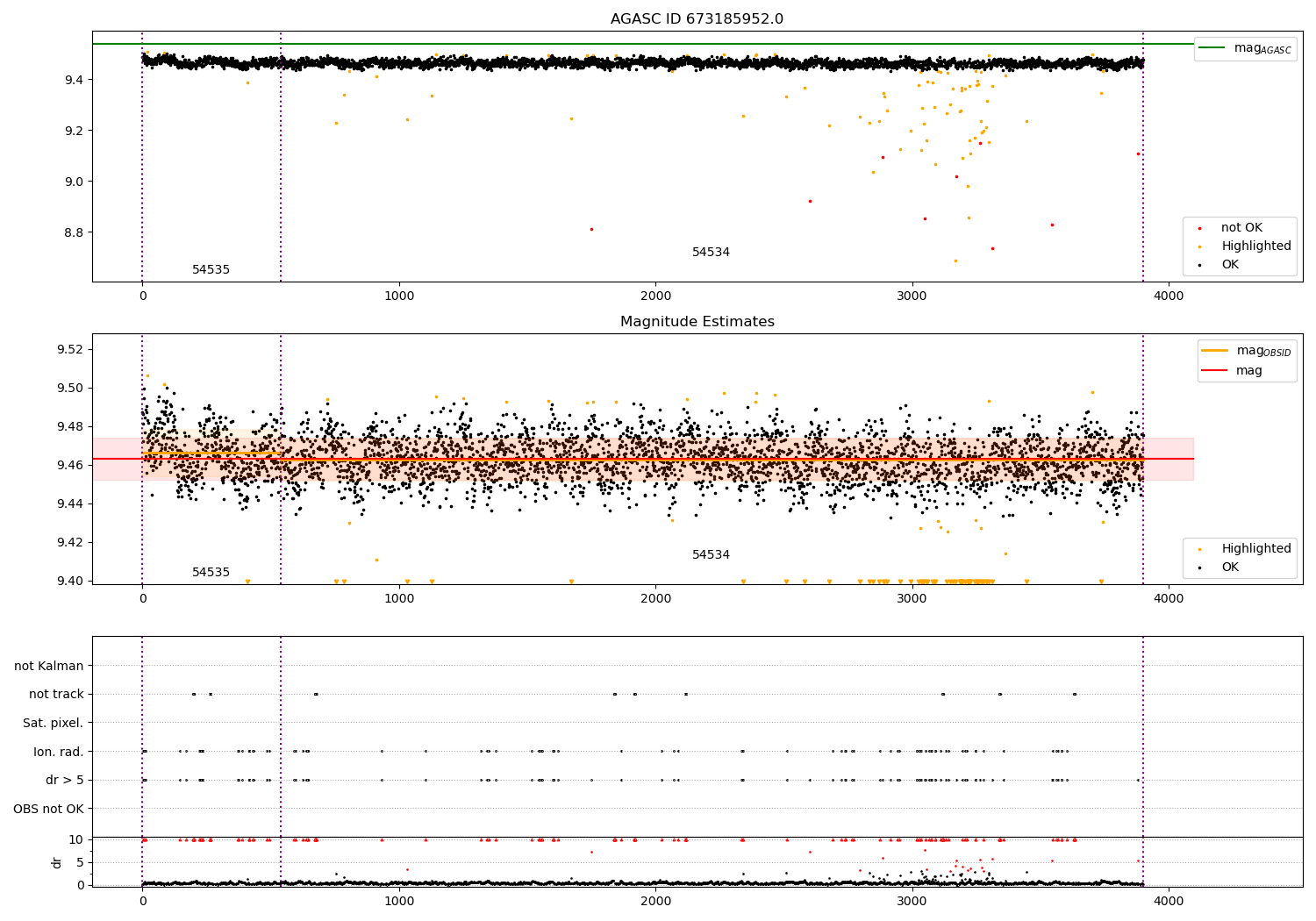Click the 'not Kalman' row label
This screenshot has width=1316, height=921.
click(x=49, y=667)
